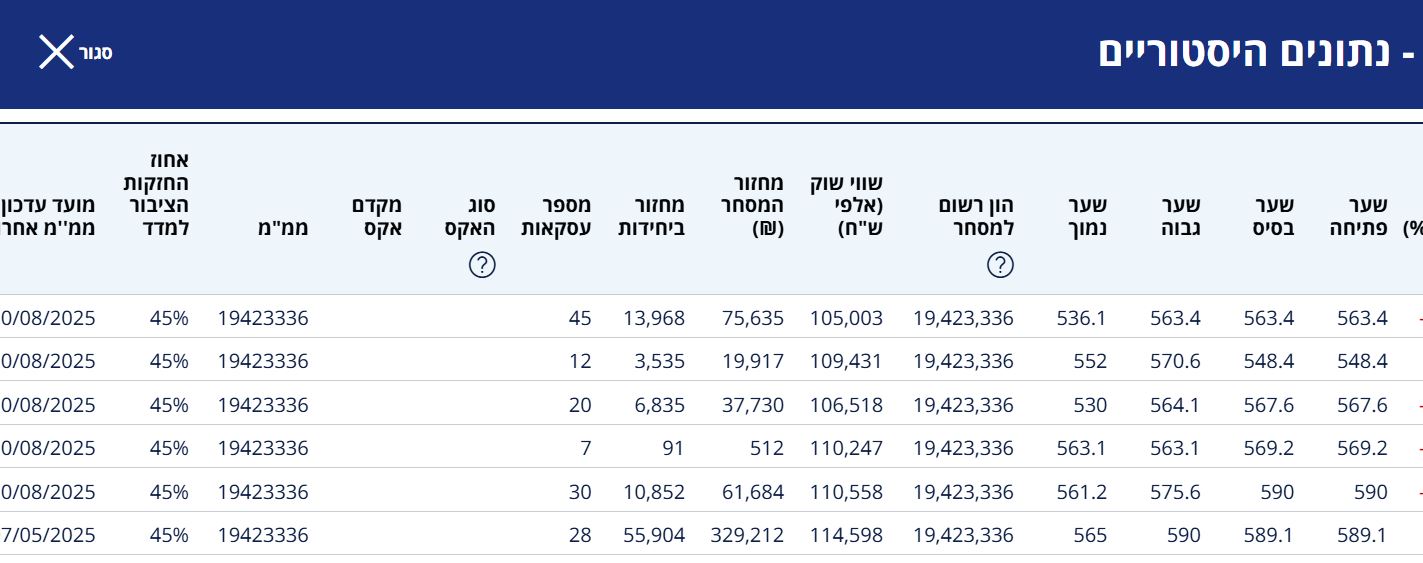1423x563 pixels.
Task: Click the מועד עדכון ממ"מ header
Action: 48,217
